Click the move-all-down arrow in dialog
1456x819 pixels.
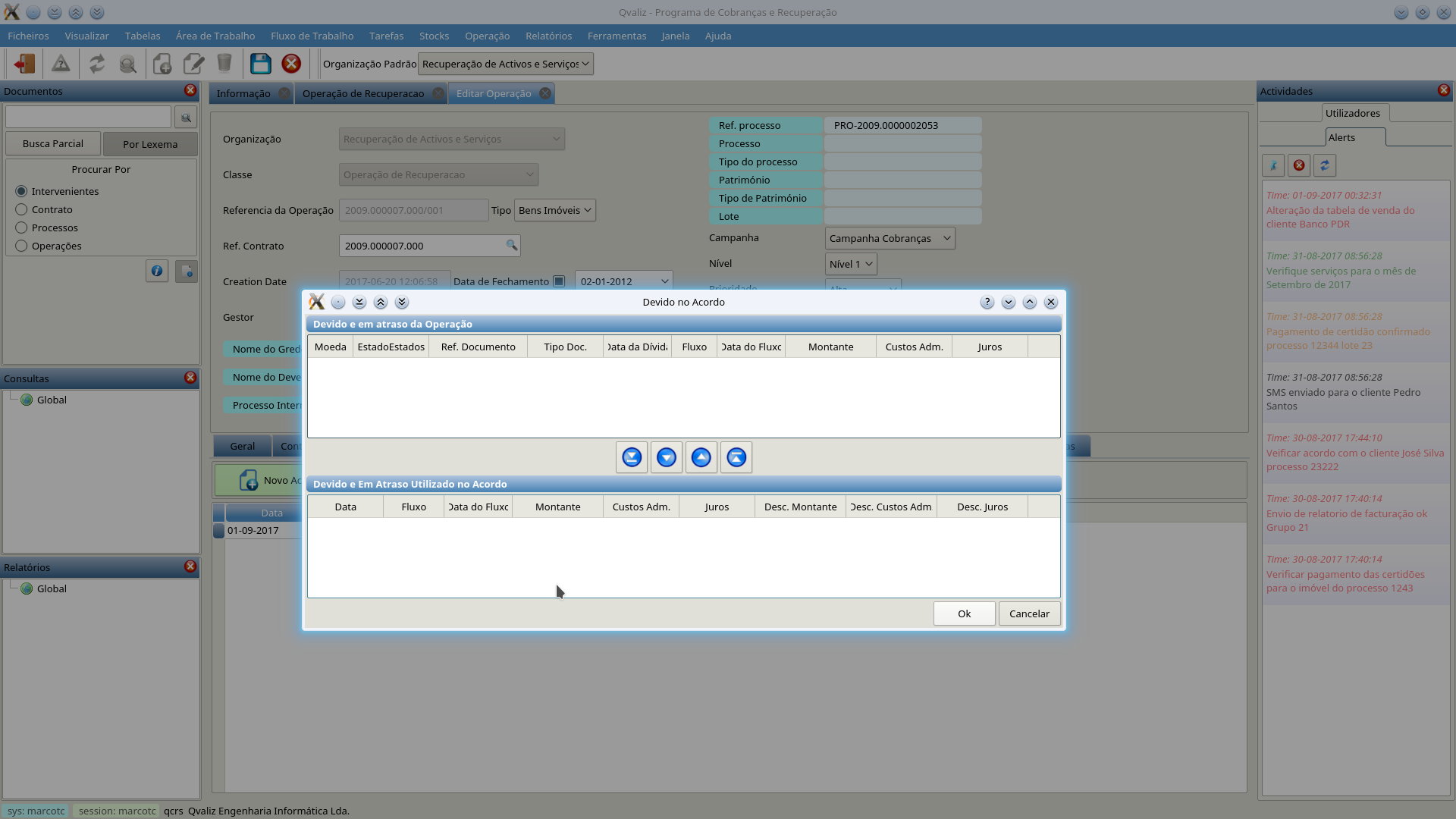(631, 457)
